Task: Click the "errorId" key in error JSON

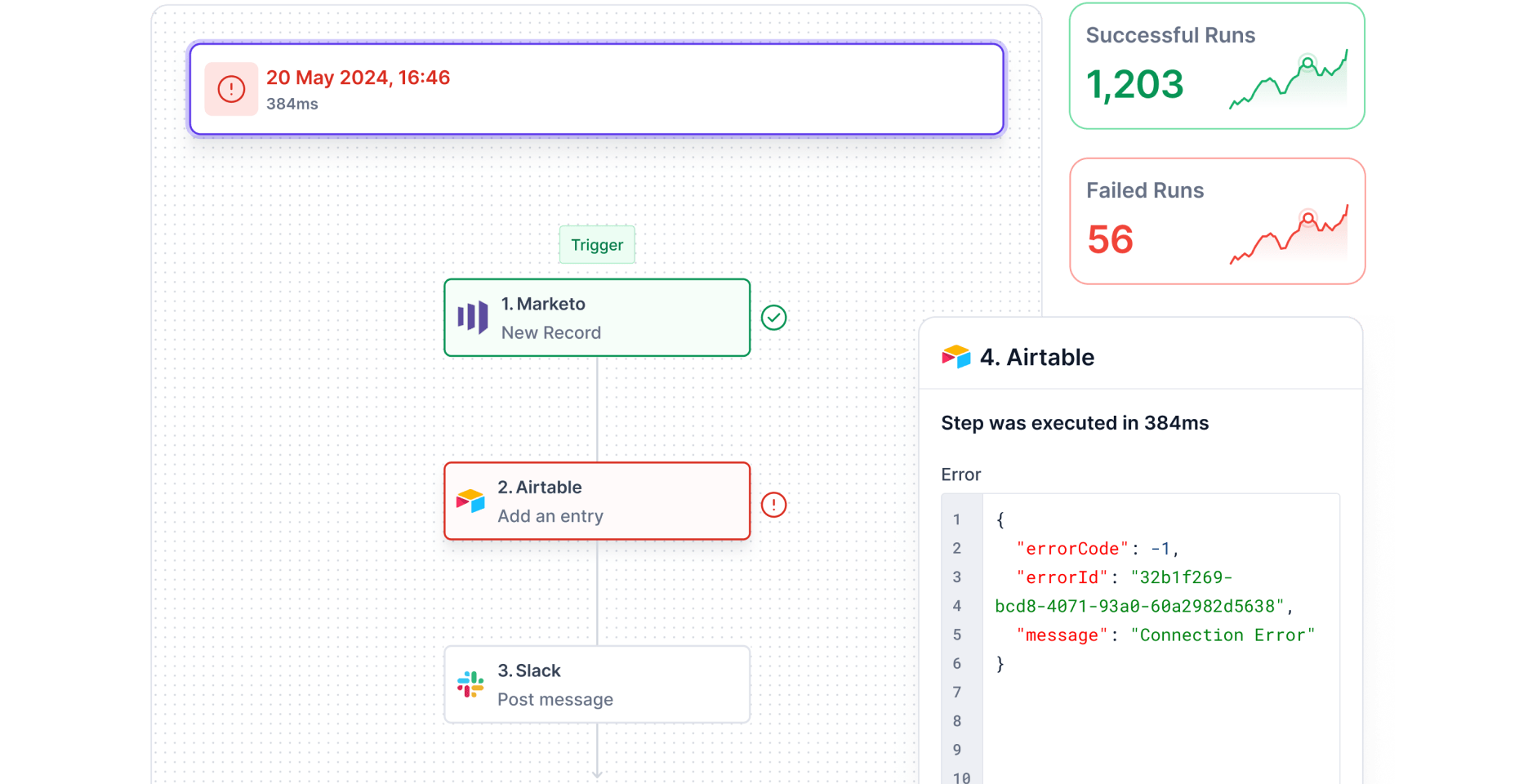Action: tap(1062, 577)
